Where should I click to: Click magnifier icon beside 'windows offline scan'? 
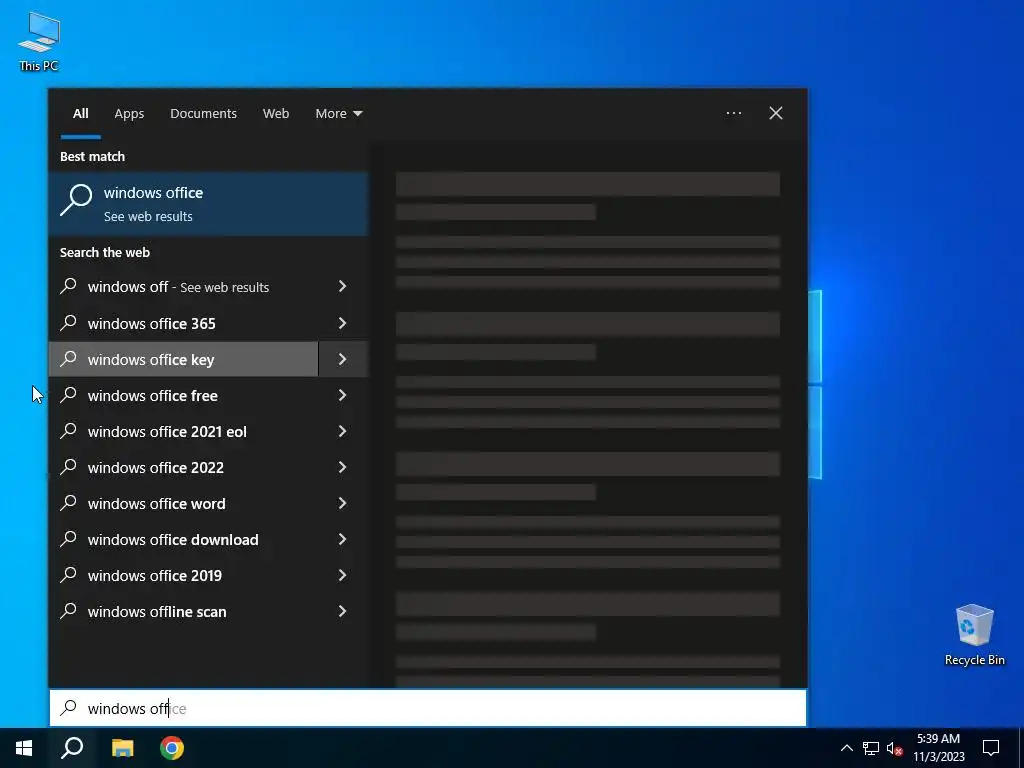(69, 610)
